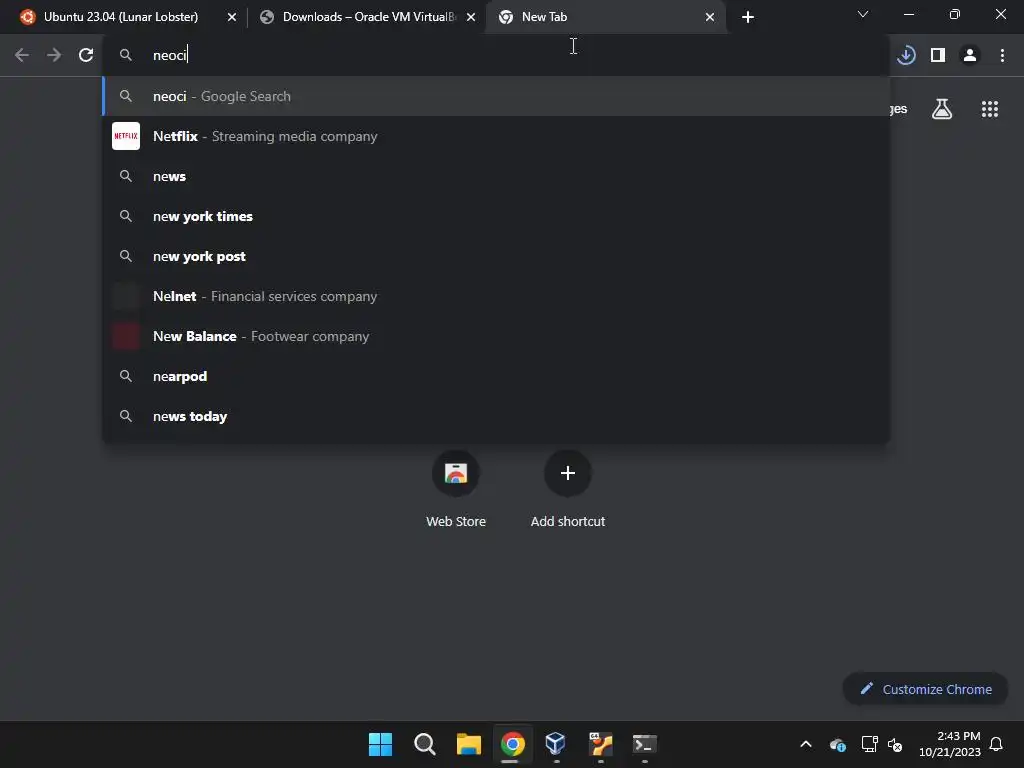Screen dimensions: 1024x768
Task: Show hidden system tray icons
Action: [x=806, y=744]
